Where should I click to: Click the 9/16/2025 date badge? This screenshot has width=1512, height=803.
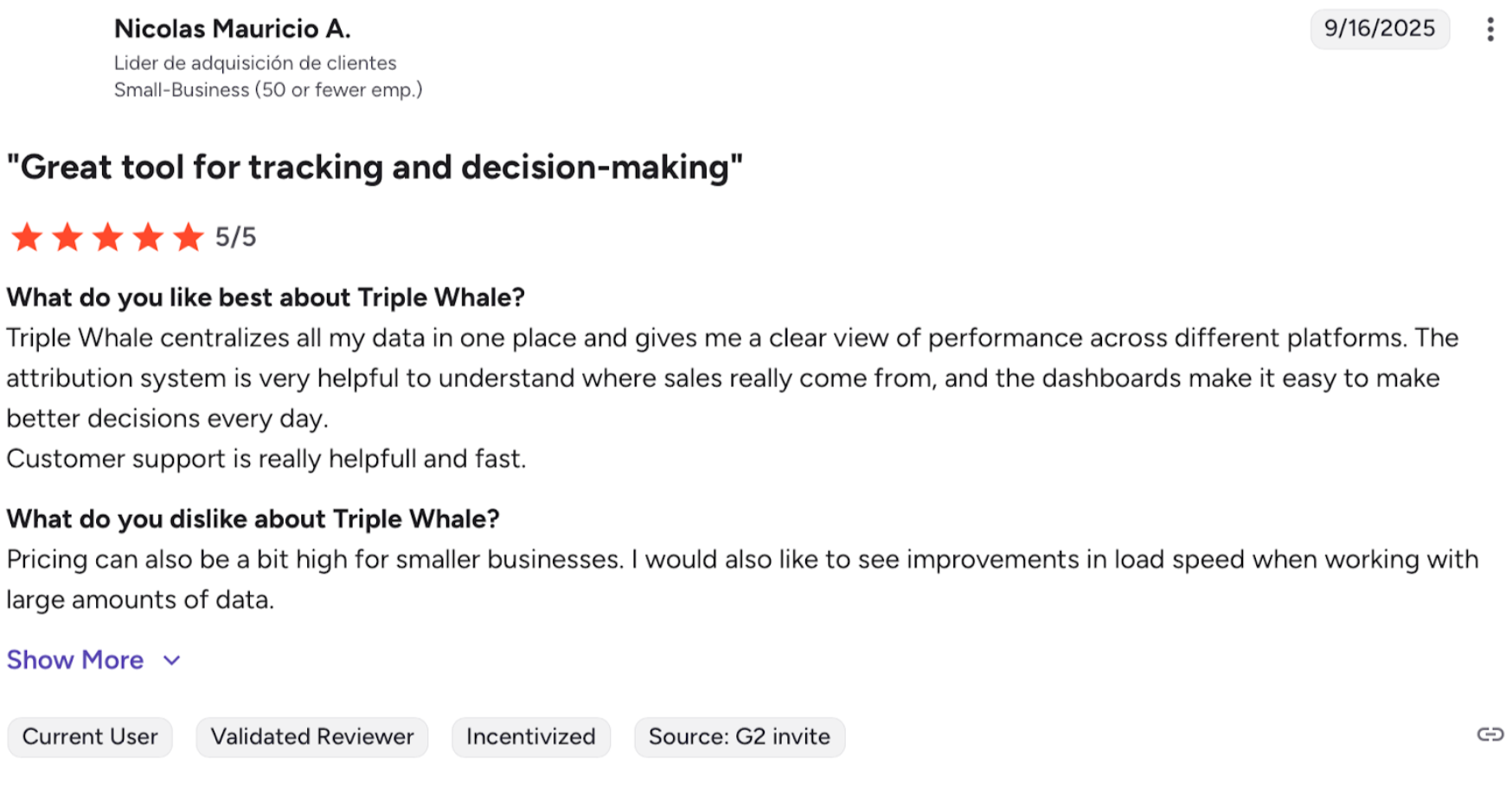tap(1380, 29)
